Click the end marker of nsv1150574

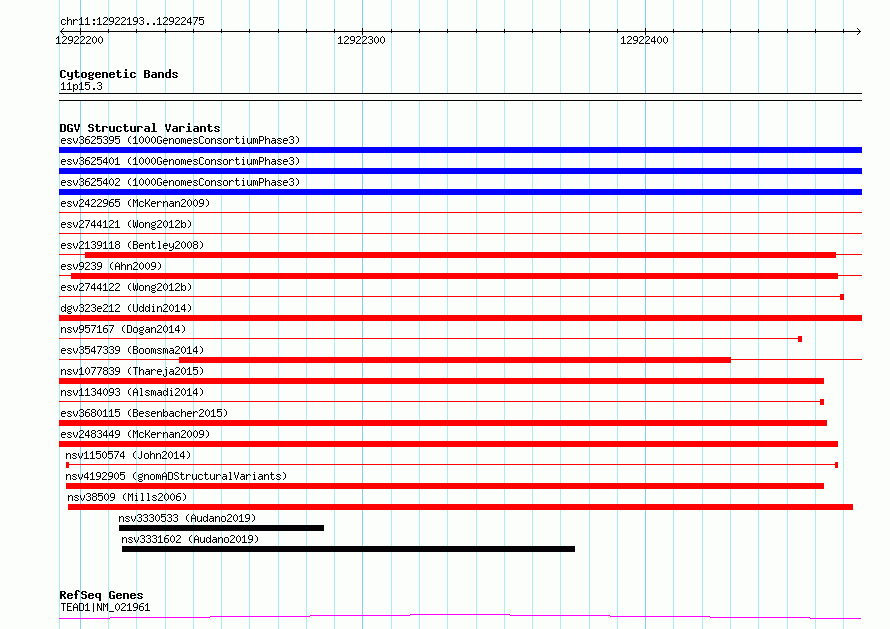point(837,465)
